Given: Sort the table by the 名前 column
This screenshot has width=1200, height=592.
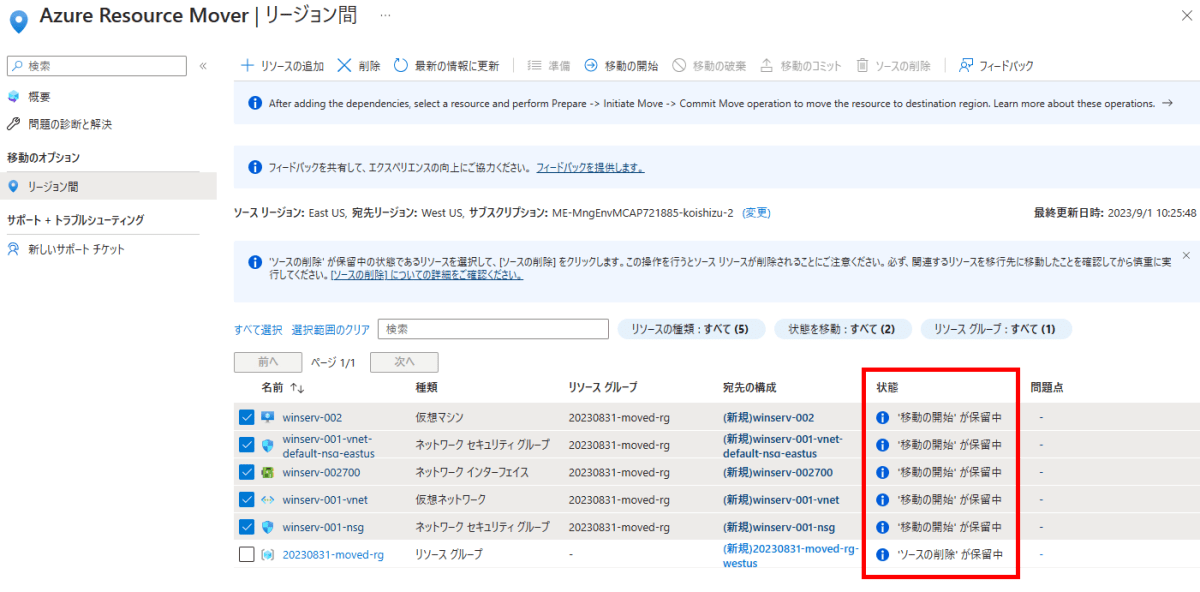Looking at the screenshot, I should click(282, 387).
